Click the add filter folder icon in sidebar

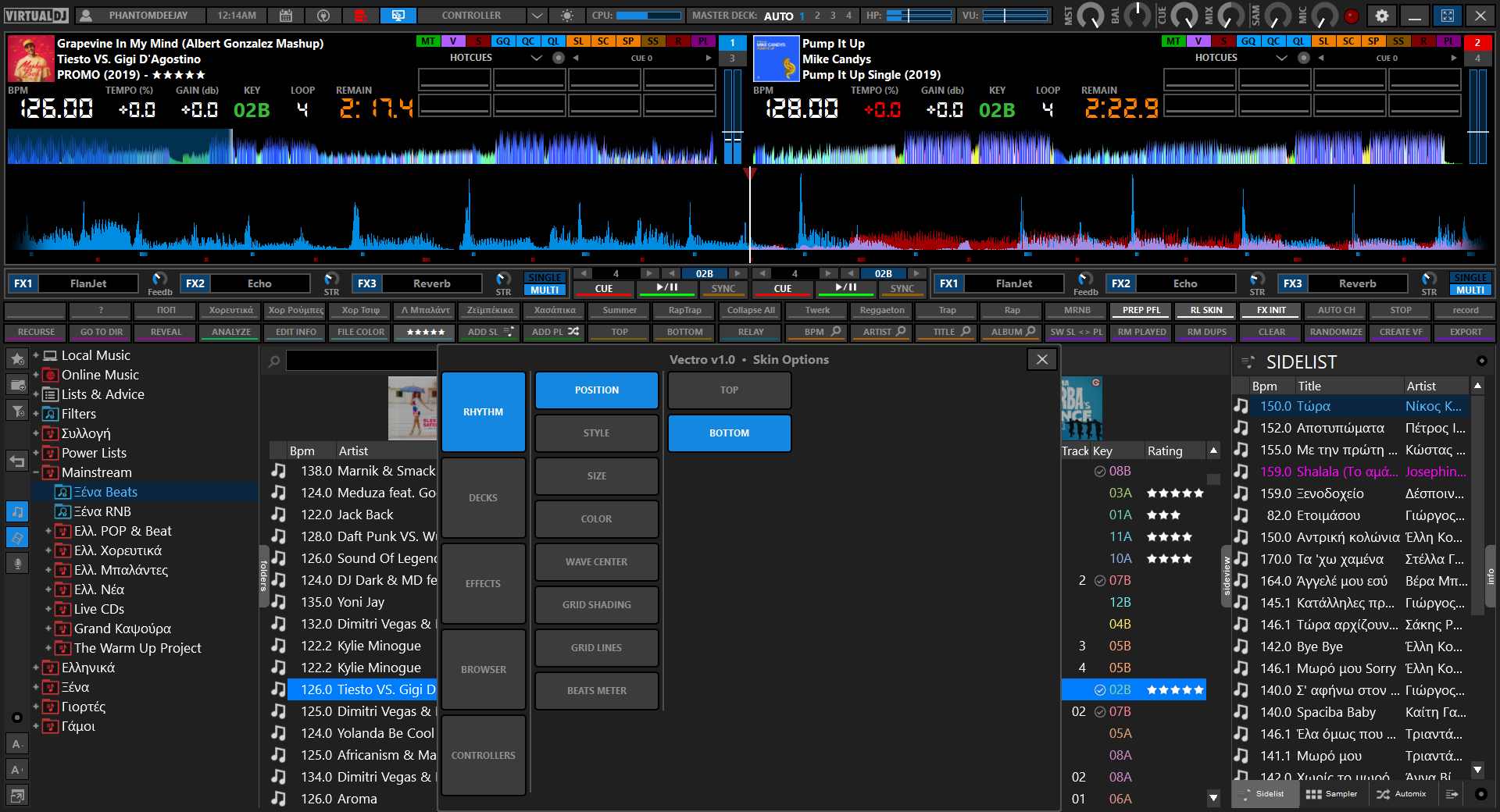click(x=17, y=411)
